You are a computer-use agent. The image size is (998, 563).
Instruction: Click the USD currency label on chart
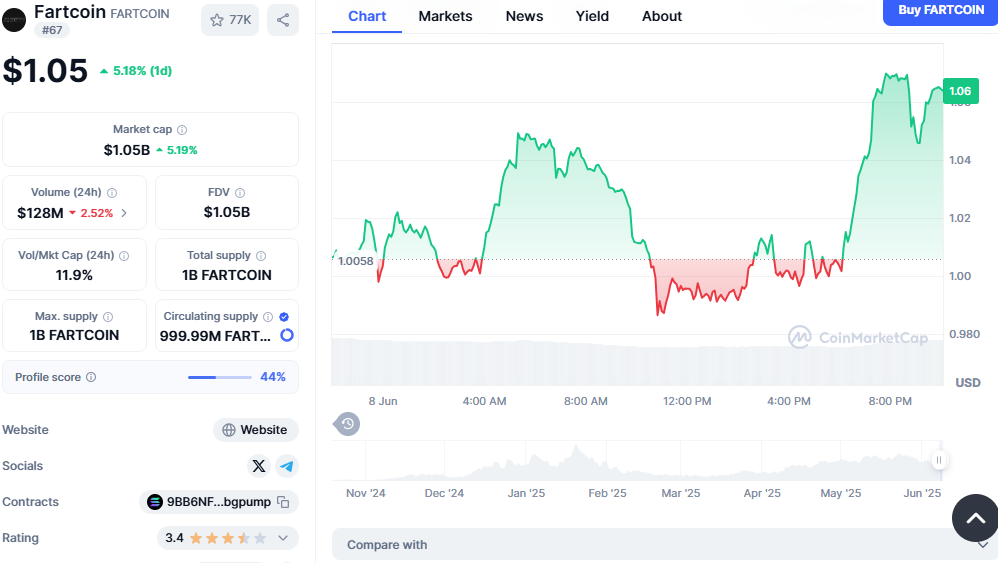(x=967, y=383)
